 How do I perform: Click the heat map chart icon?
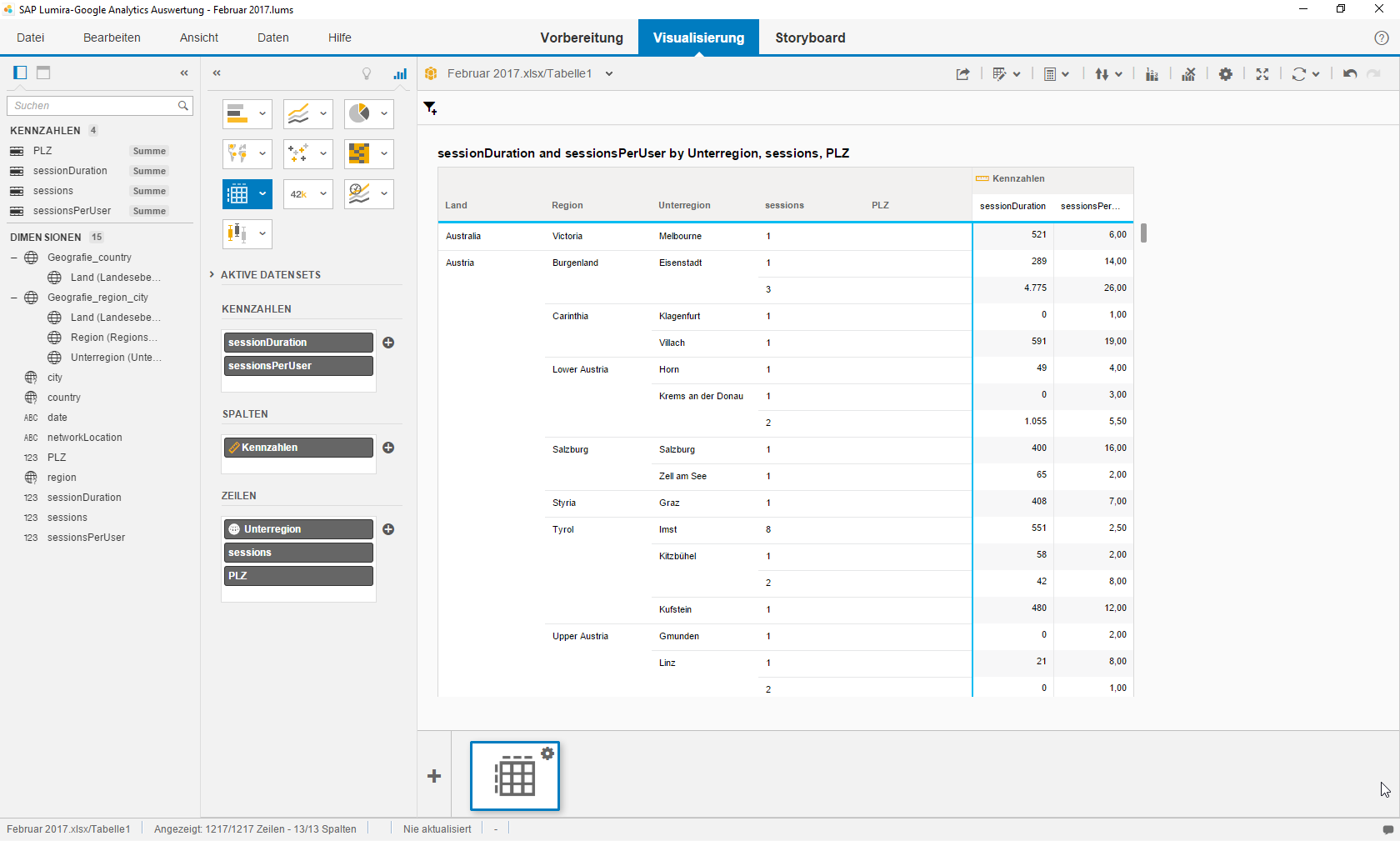click(x=359, y=153)
